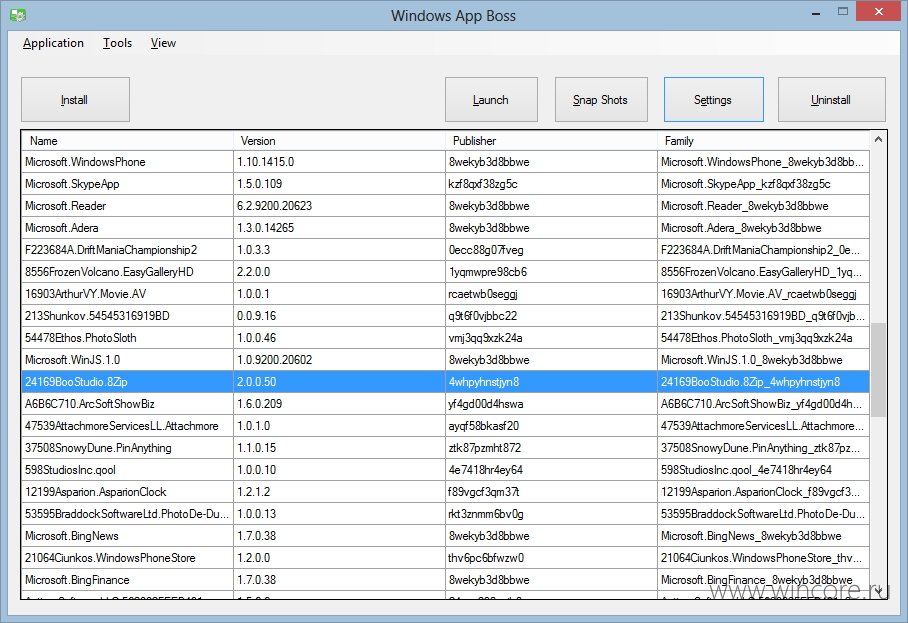The width and height of the screenshot is (908, 623).
Task: Click publisher cell thv6pc6bfwzw0
Action: pos(551,558)
